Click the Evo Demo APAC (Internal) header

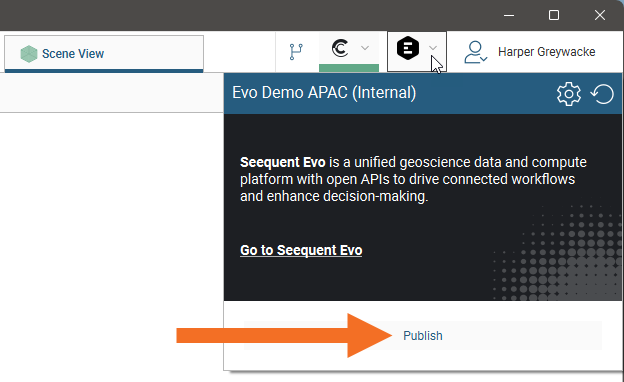(324, 93)
